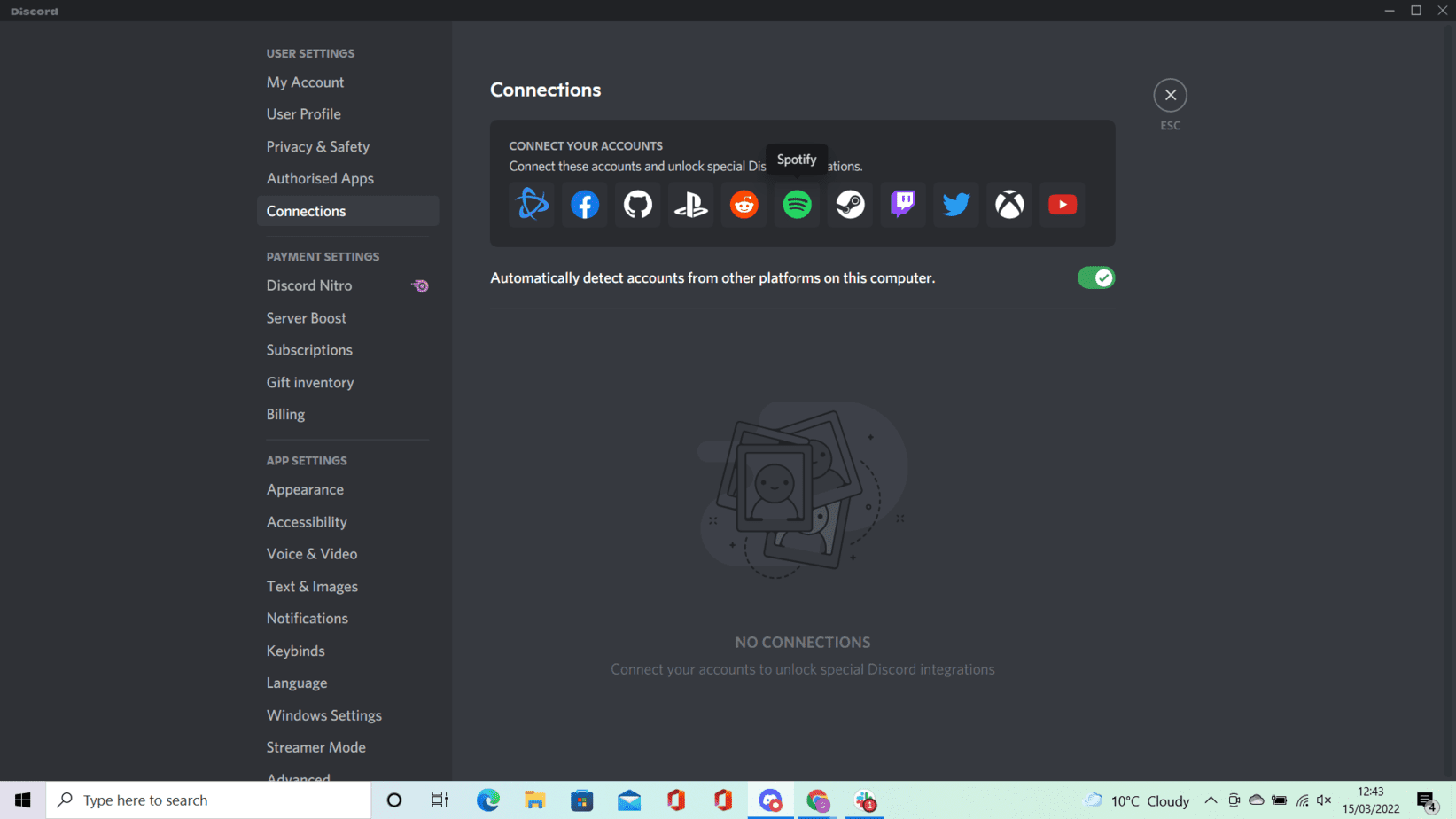Open the weather widget showing 10°C Cloudy
This screenshot has width=1456, height=819.
point(1138,800)
